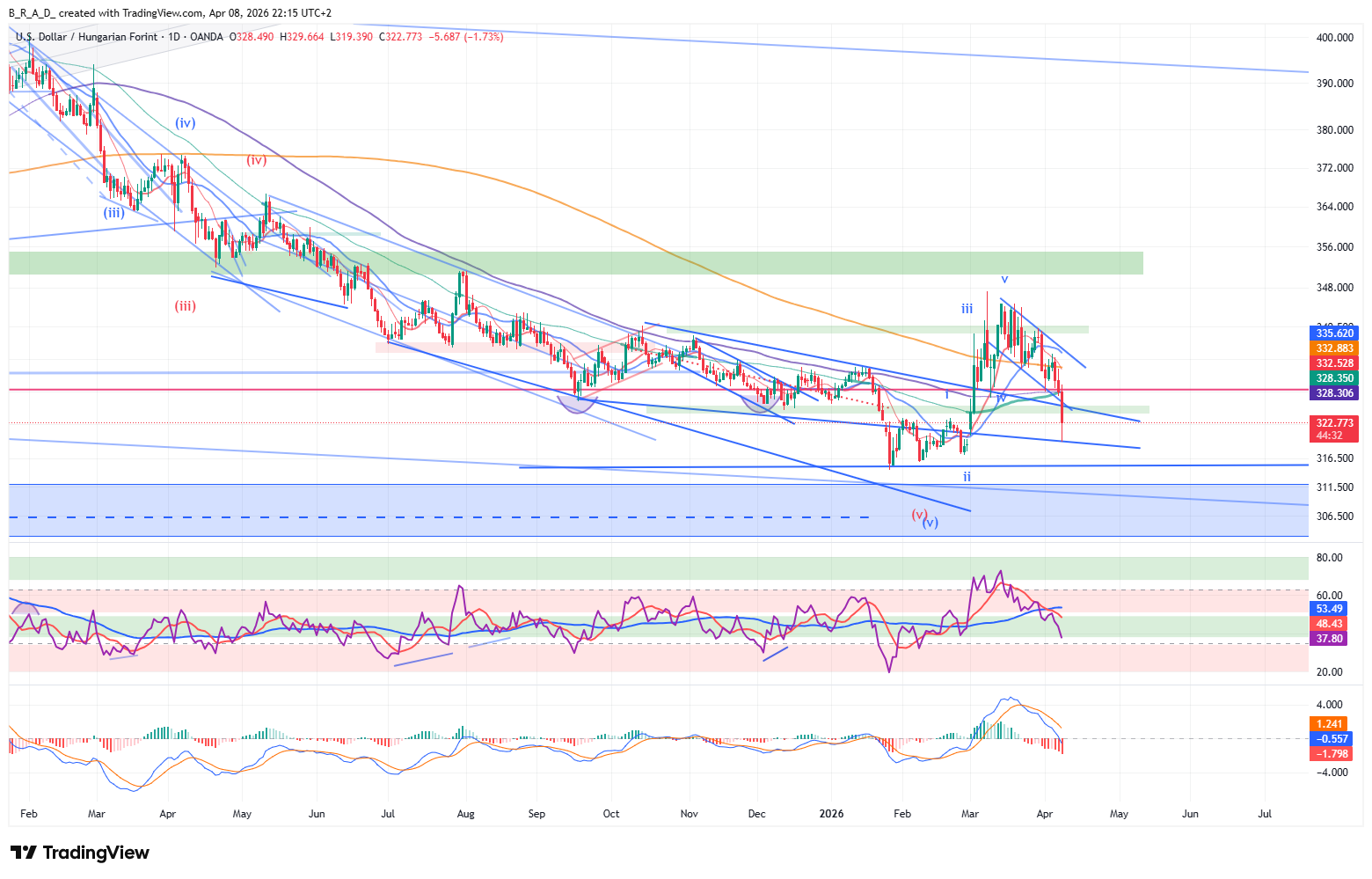Click the red (iv) wave label
1372x879 pixels.
coord(256,160)
